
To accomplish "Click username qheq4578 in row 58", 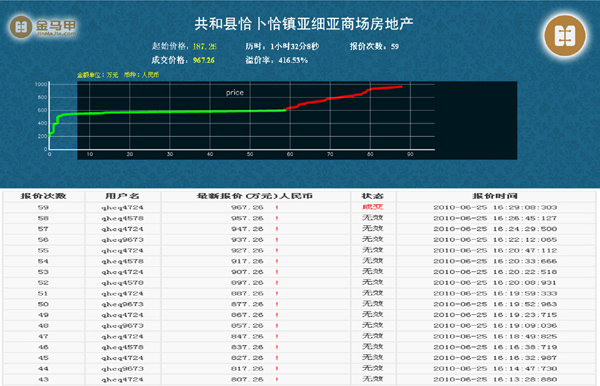I will [x=122, y=218].
